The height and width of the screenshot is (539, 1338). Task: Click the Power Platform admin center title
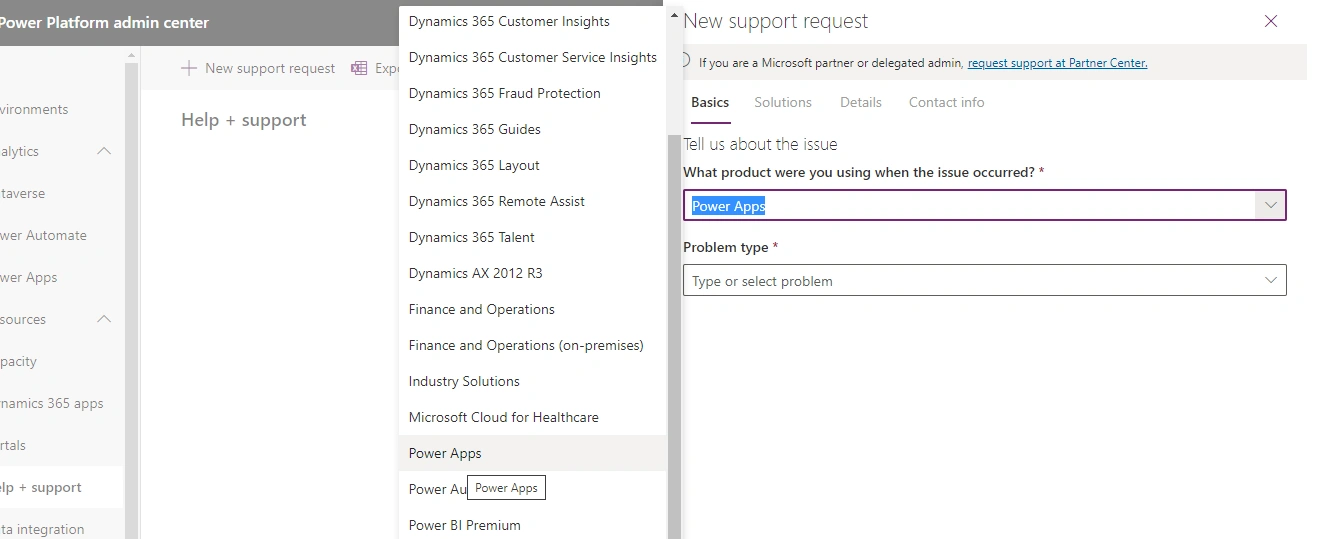(x=104, y=22)
